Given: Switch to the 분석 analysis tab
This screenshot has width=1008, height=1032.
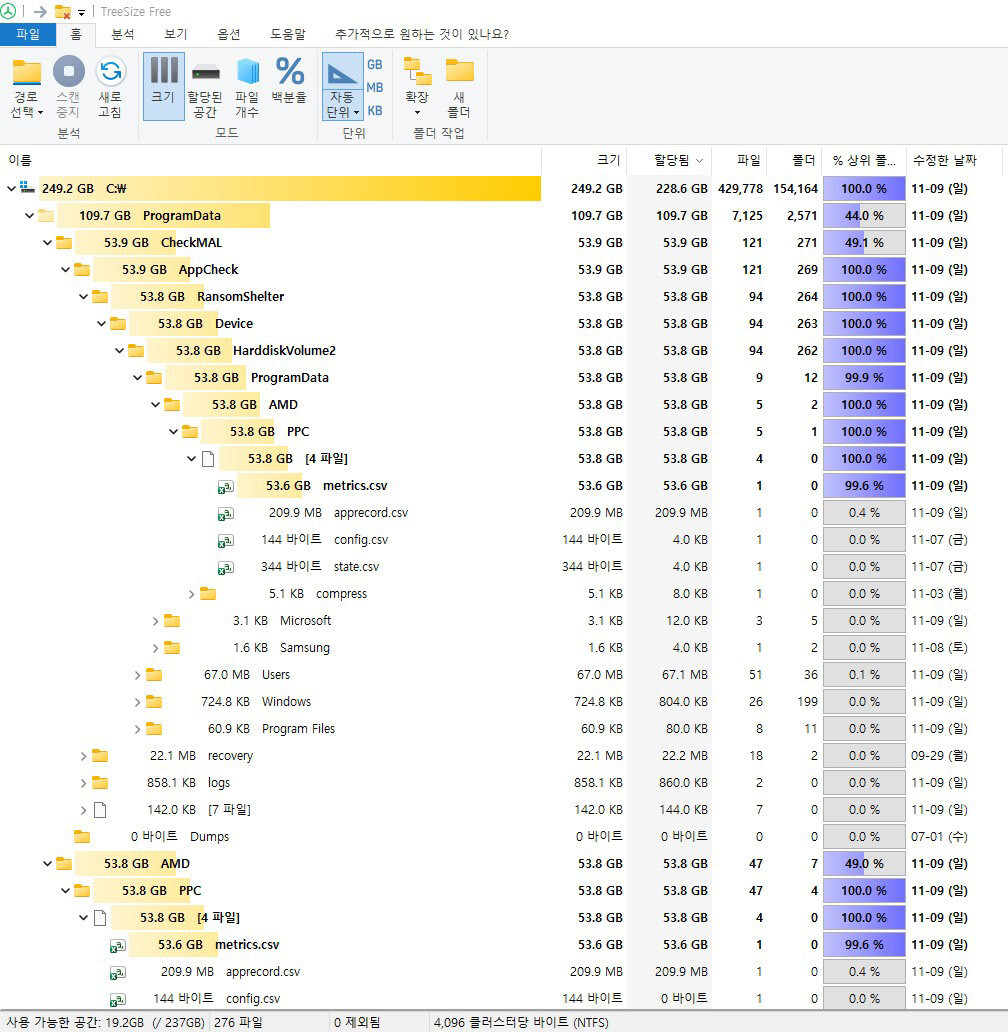Looking at the screenshot, I should coord(123,34).
